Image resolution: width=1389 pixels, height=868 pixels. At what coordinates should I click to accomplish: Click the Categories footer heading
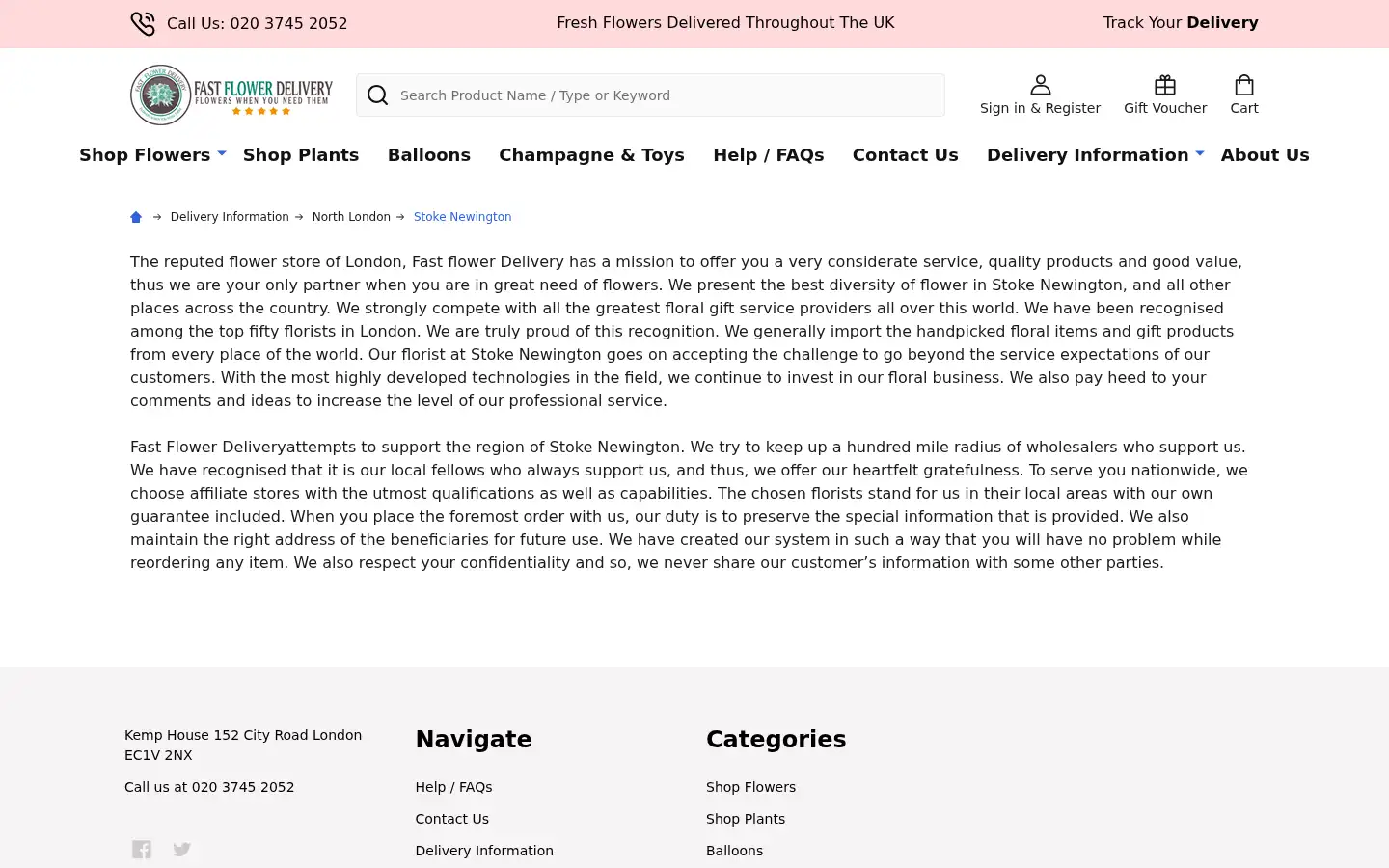click(x=776, y=740)
